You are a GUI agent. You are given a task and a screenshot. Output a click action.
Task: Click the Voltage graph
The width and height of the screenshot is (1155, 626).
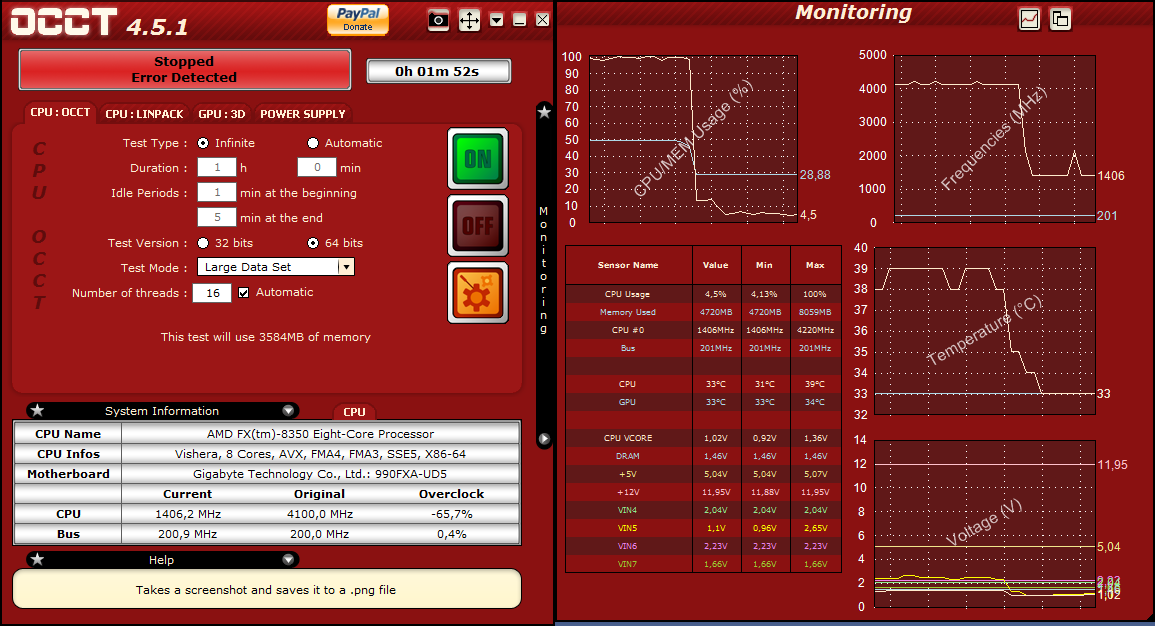point(984,524)
